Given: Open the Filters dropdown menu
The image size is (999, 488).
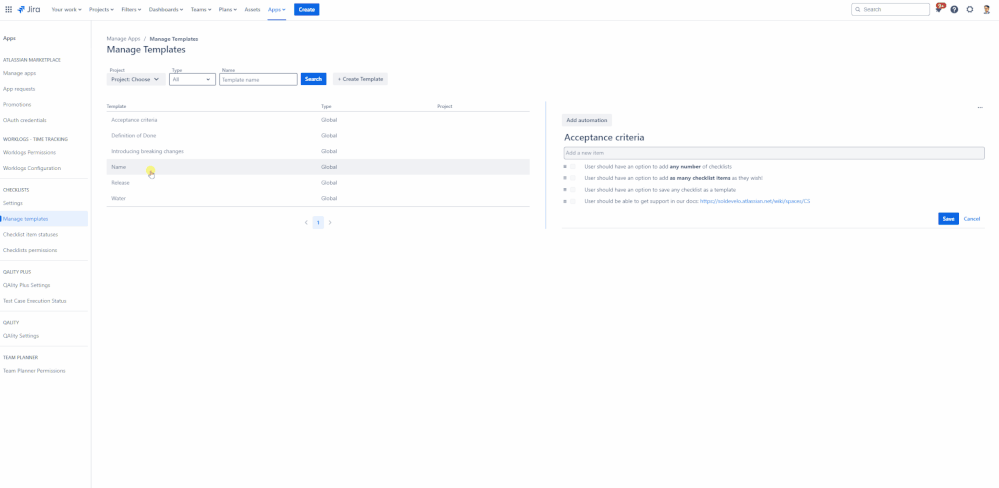Looking at the screenshot, I should click(131, 10).
